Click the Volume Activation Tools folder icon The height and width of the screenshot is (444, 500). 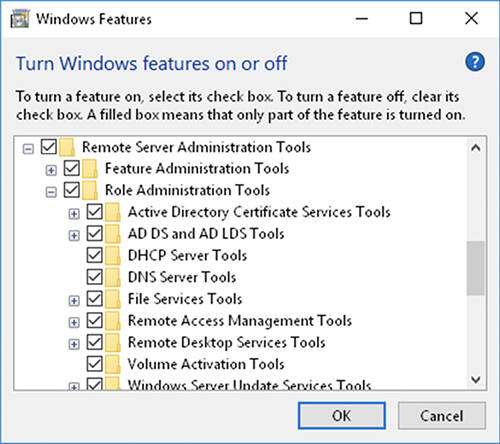[x=113, y=364]
